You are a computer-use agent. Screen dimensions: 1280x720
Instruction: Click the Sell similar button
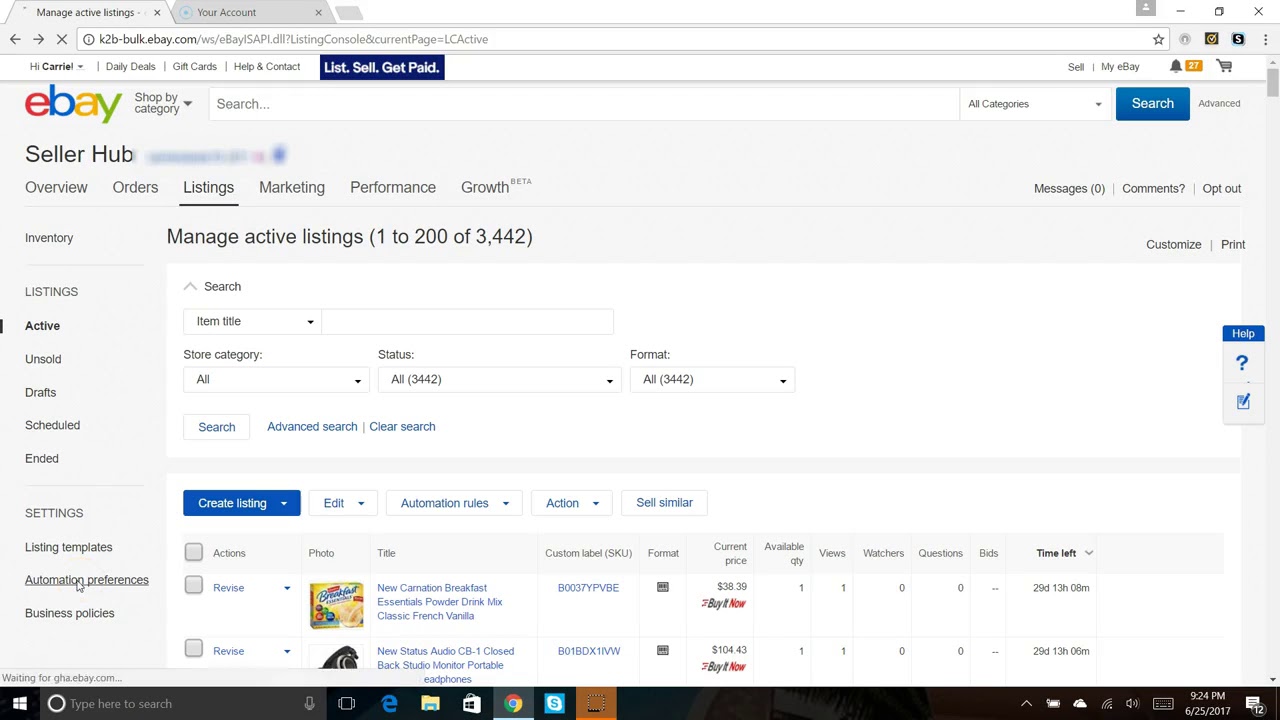click(664, 503)
